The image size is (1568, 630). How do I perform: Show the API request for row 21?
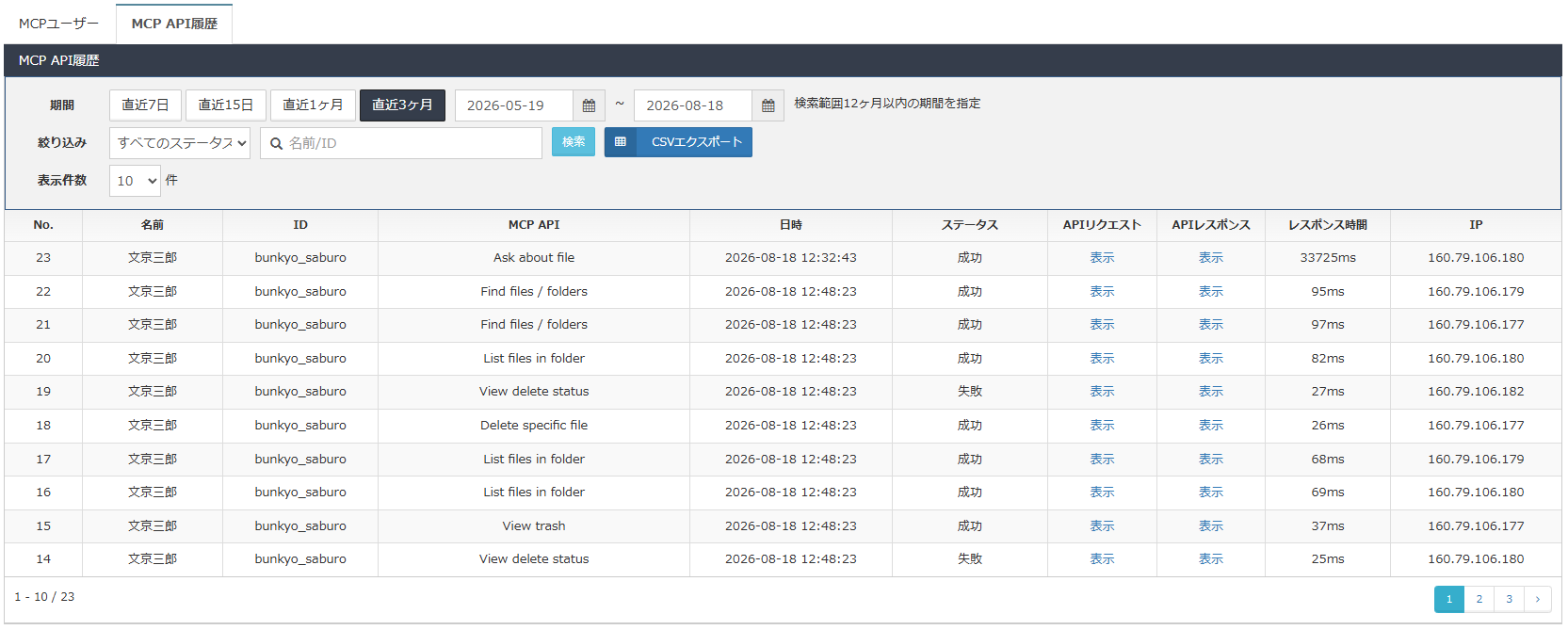coord(1102,325)
